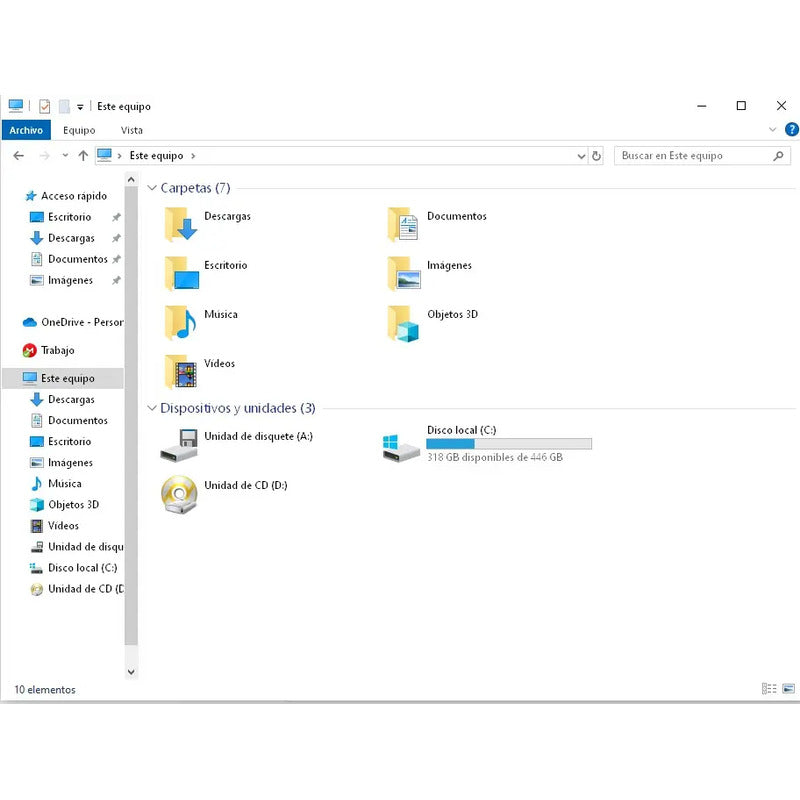
Task: Open the address bar history dropdown
Action: coord(581,156)
